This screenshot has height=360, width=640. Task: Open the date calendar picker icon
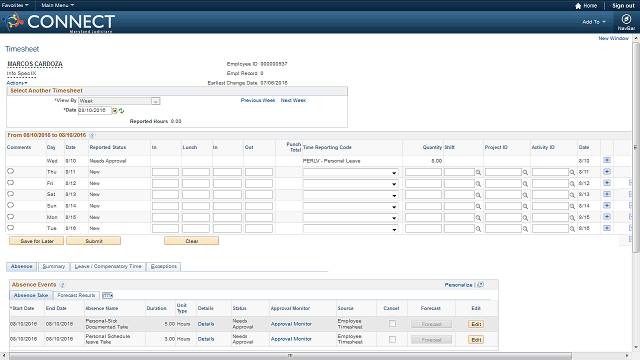click(115, 111)
